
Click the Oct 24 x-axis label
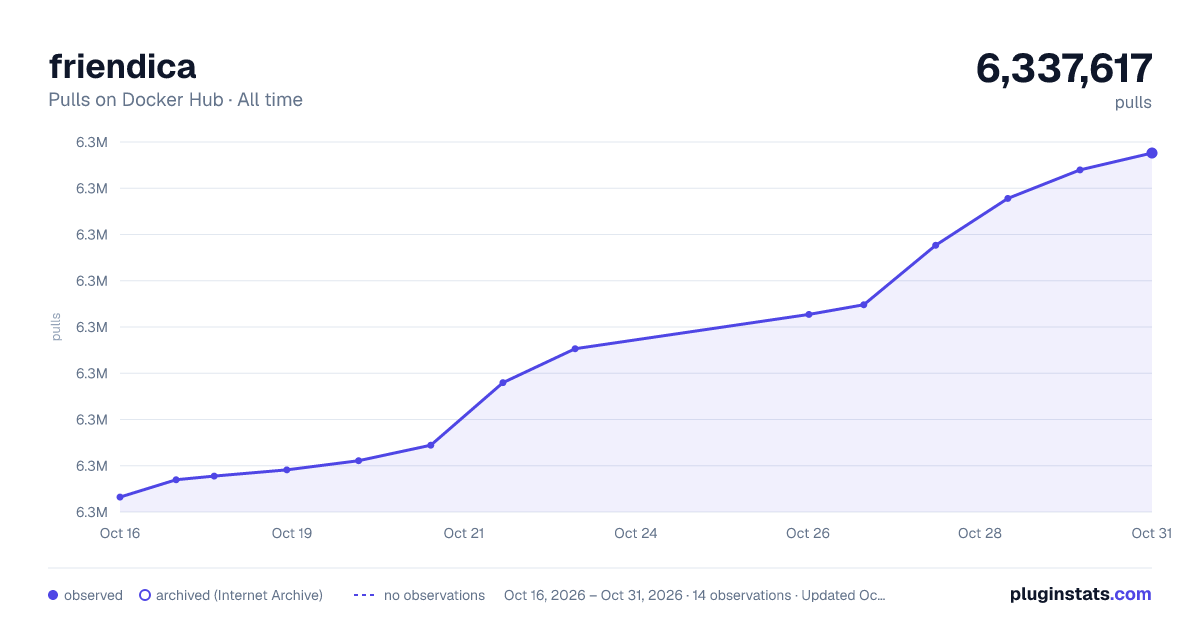636,533
